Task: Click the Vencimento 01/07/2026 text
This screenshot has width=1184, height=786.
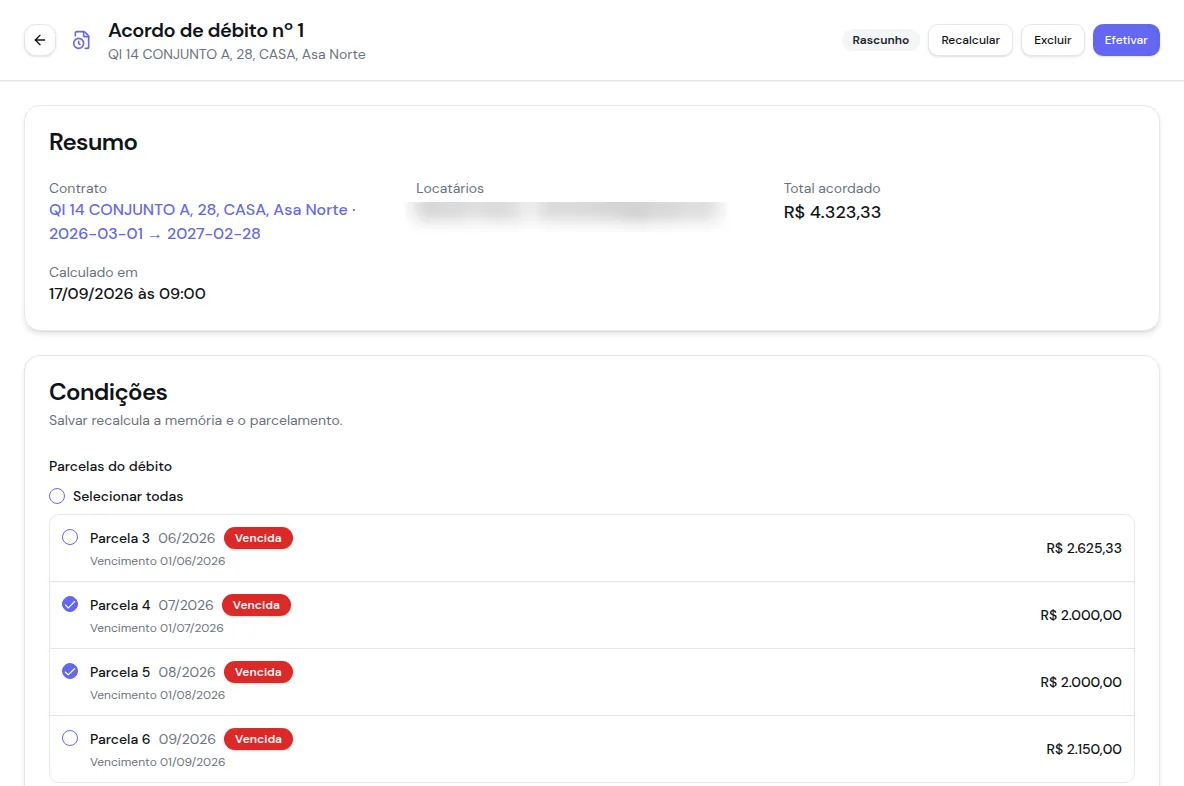Action: click(156, 628)
